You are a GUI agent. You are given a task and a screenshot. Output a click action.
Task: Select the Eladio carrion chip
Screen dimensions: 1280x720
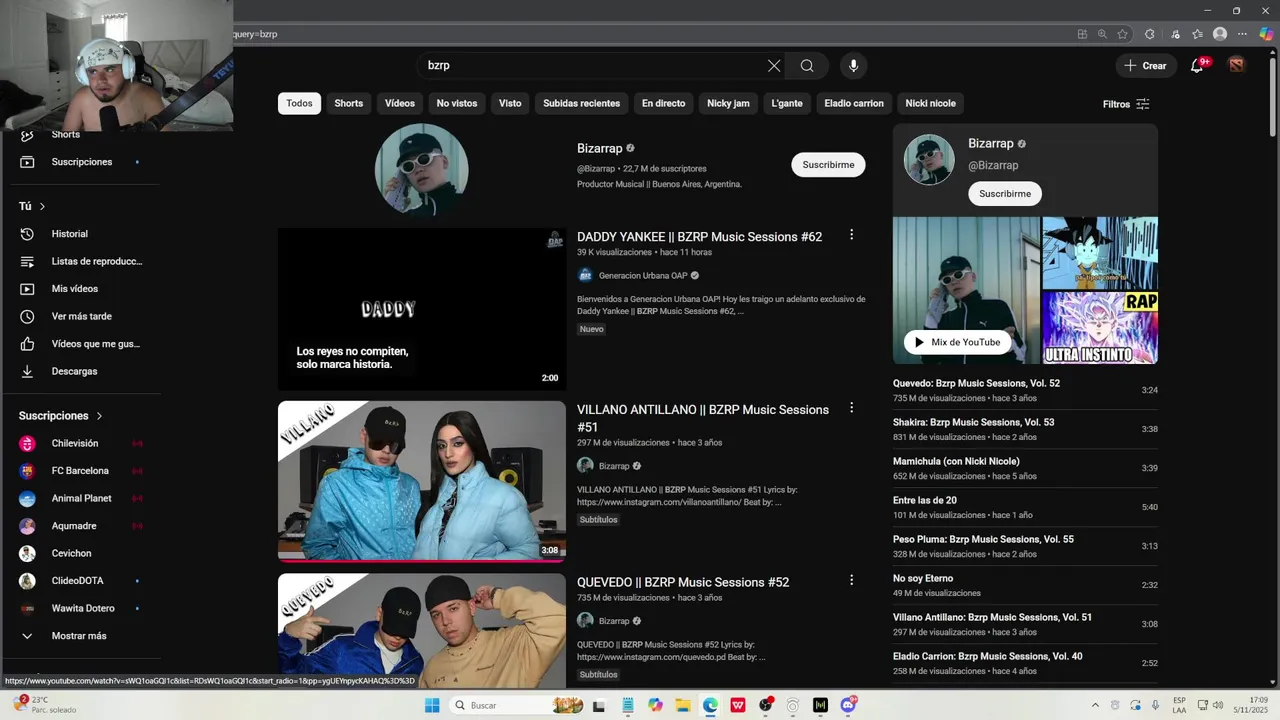(x=854, y=103)
